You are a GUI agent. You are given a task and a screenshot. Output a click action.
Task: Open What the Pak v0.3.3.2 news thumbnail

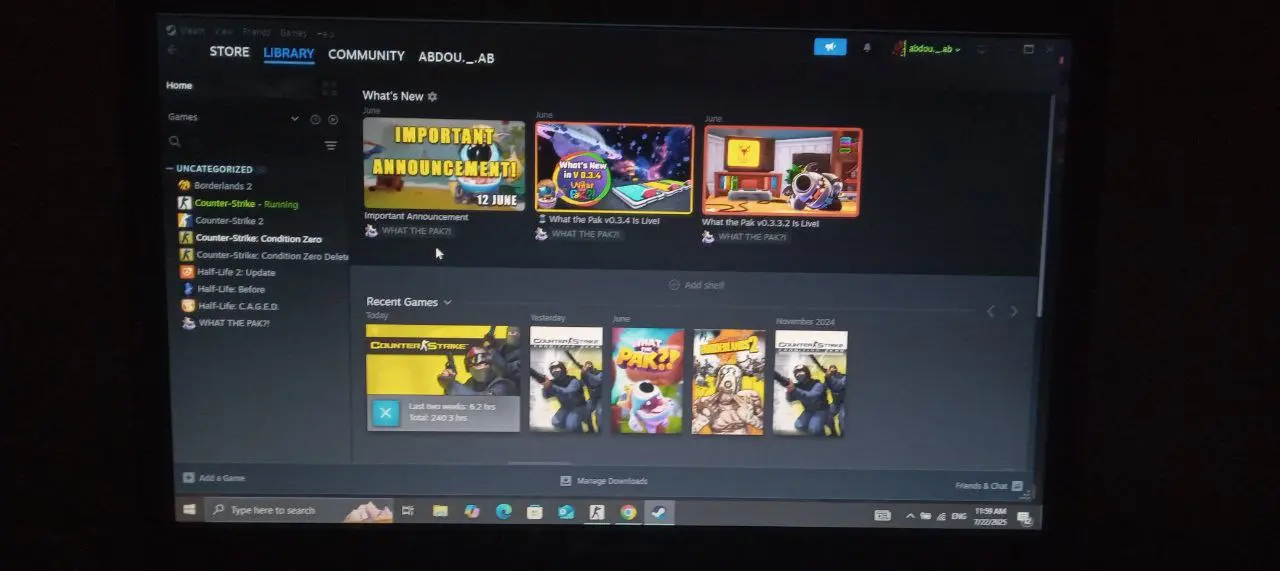pyautogui.click(x=782, y=172)
